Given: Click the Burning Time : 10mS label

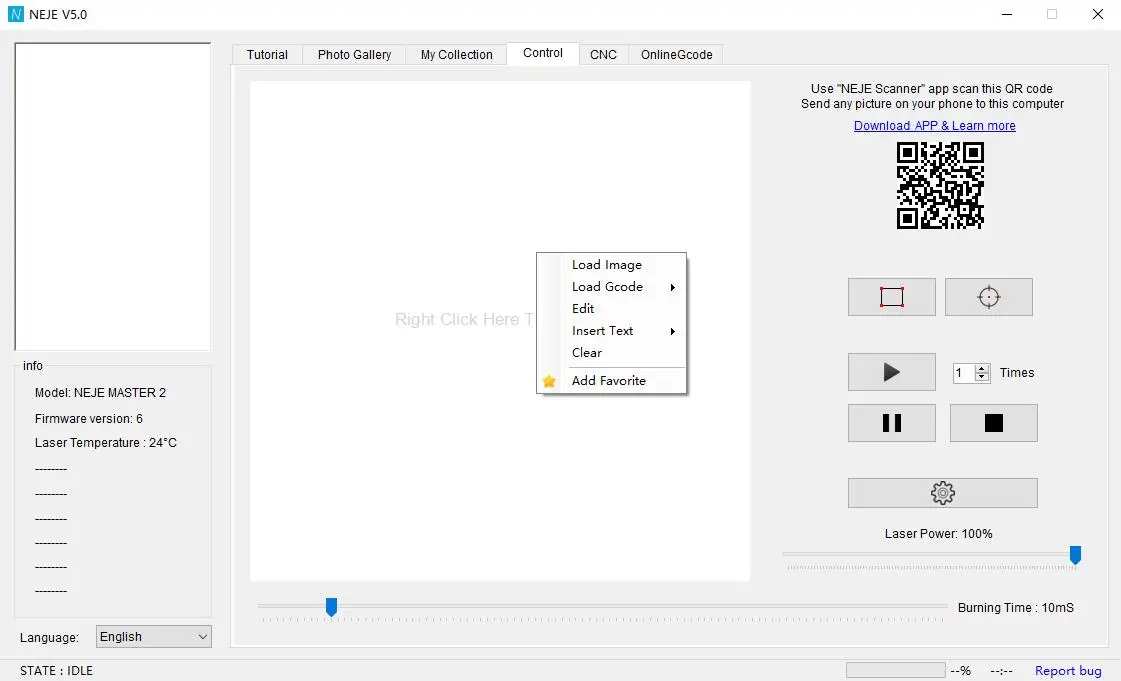Looking at the screenshot, I should pyautogui.click(x=1015, y=607).
